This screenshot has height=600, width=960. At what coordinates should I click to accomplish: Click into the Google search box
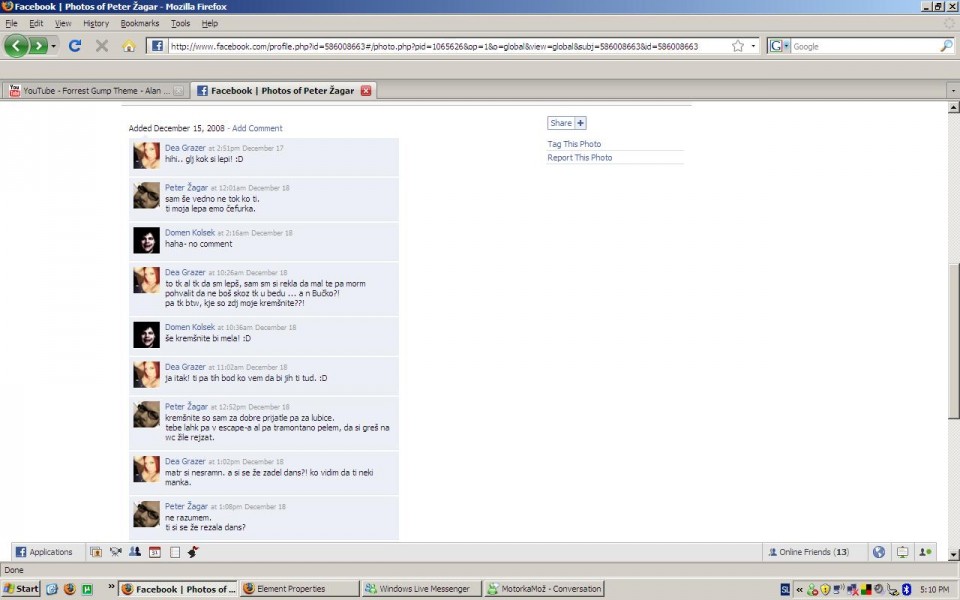(x=865, y=46)
